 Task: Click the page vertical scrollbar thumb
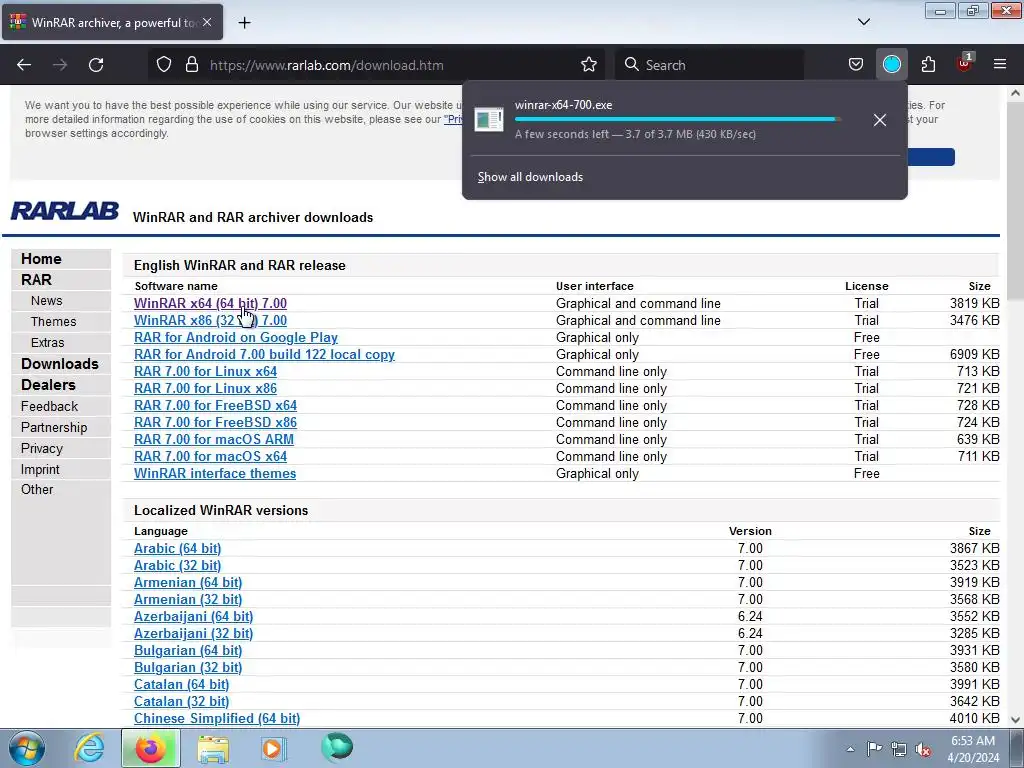(x=1015, y=199)
